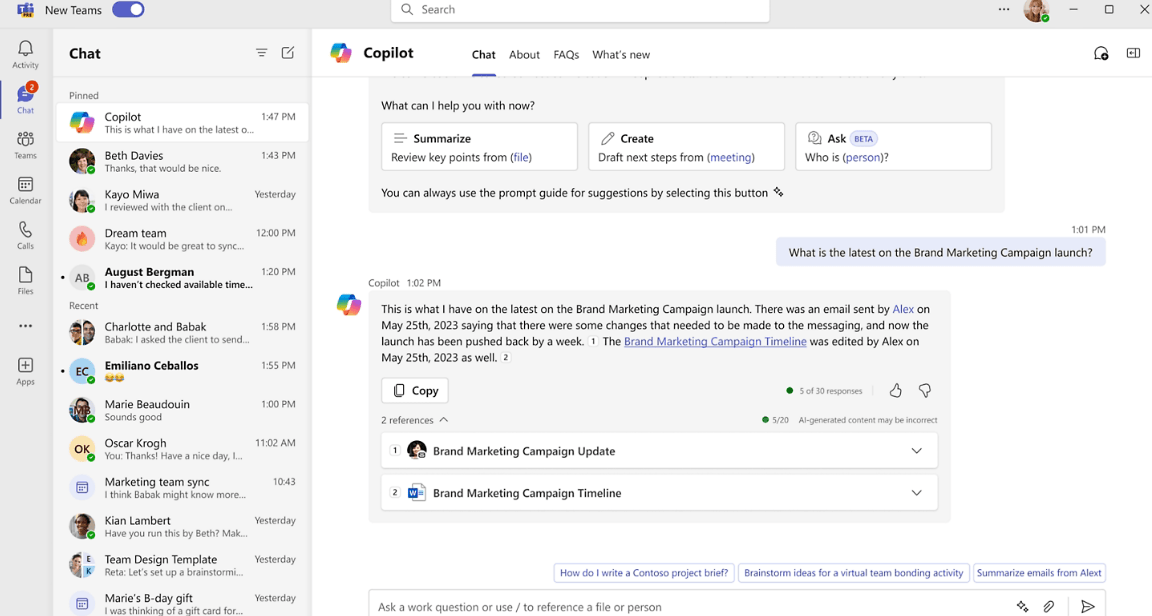Open the Apps plus icon
The image size is (1152, 616).
coord(25,370)
